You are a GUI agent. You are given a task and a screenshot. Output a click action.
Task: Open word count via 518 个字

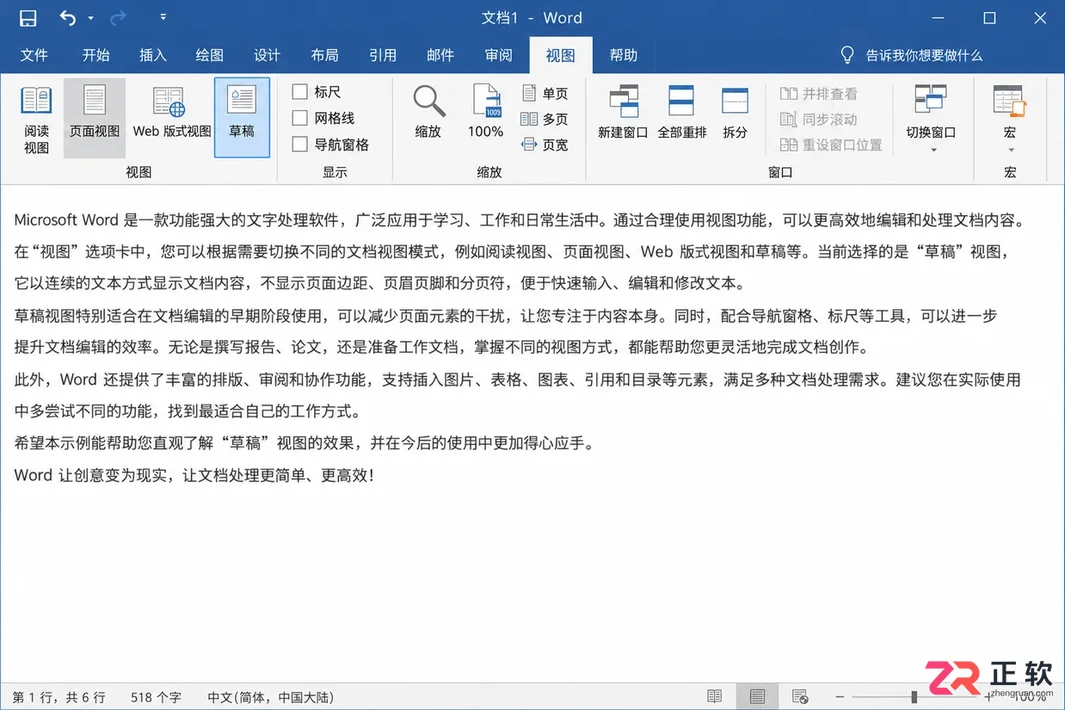click(x=156, y=697)
